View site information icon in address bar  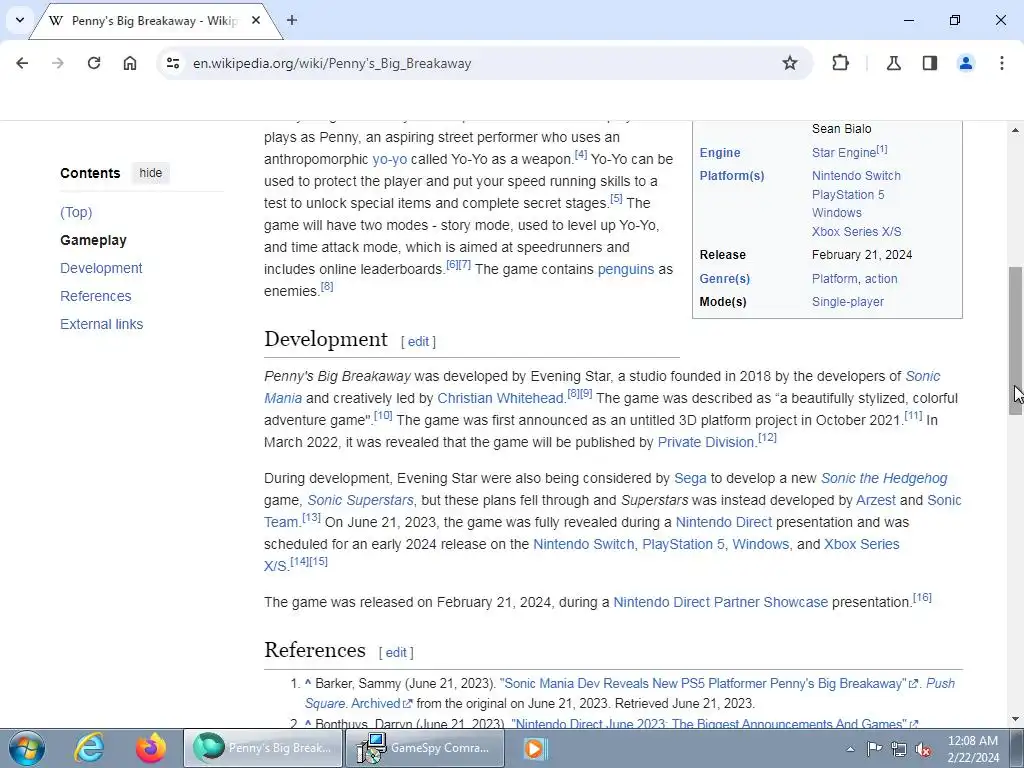click(x=173, y=63)
